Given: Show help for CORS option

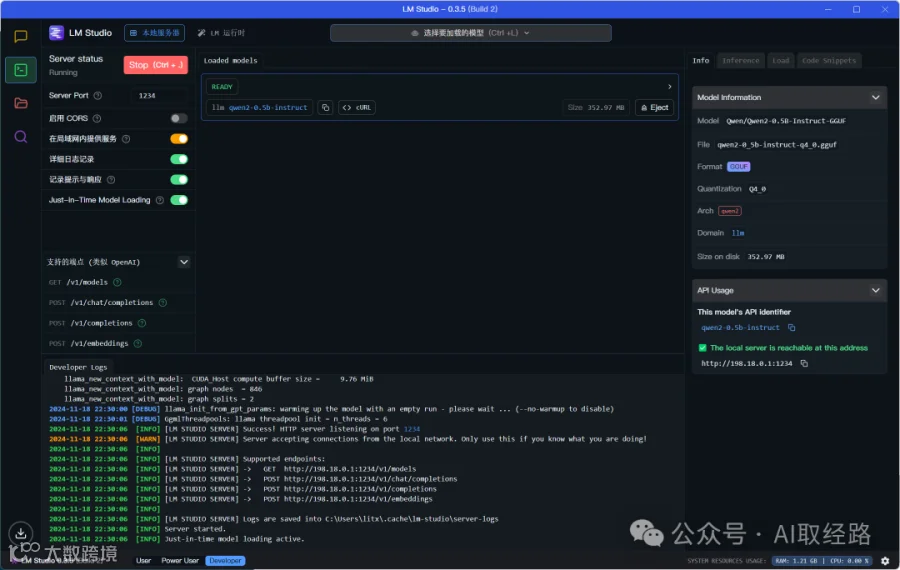Looking at the screenshot, I should 97,118.
